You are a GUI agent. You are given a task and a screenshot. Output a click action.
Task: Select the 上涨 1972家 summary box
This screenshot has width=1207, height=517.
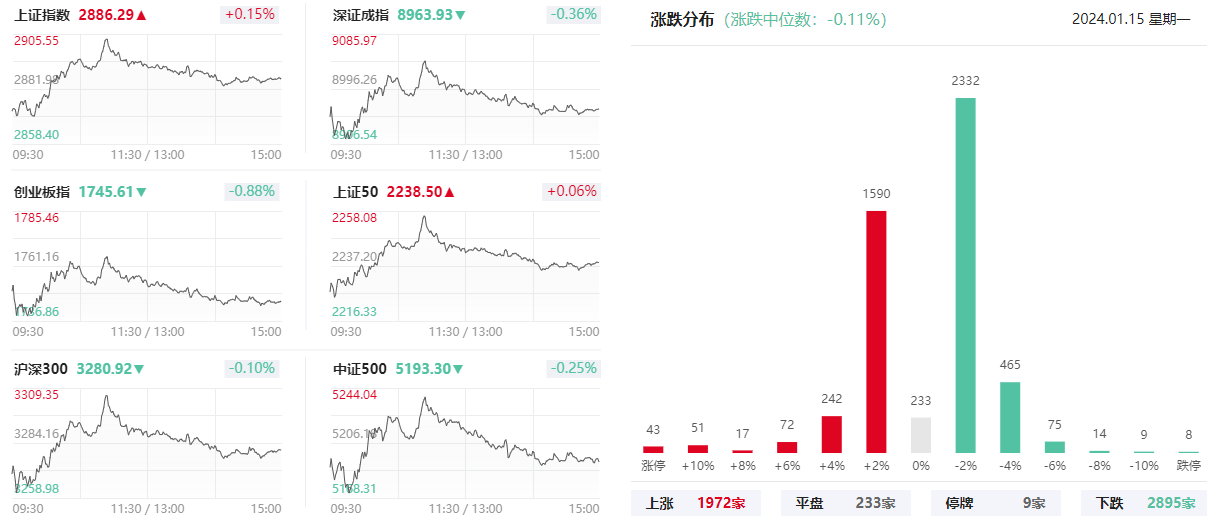point(695,503)
